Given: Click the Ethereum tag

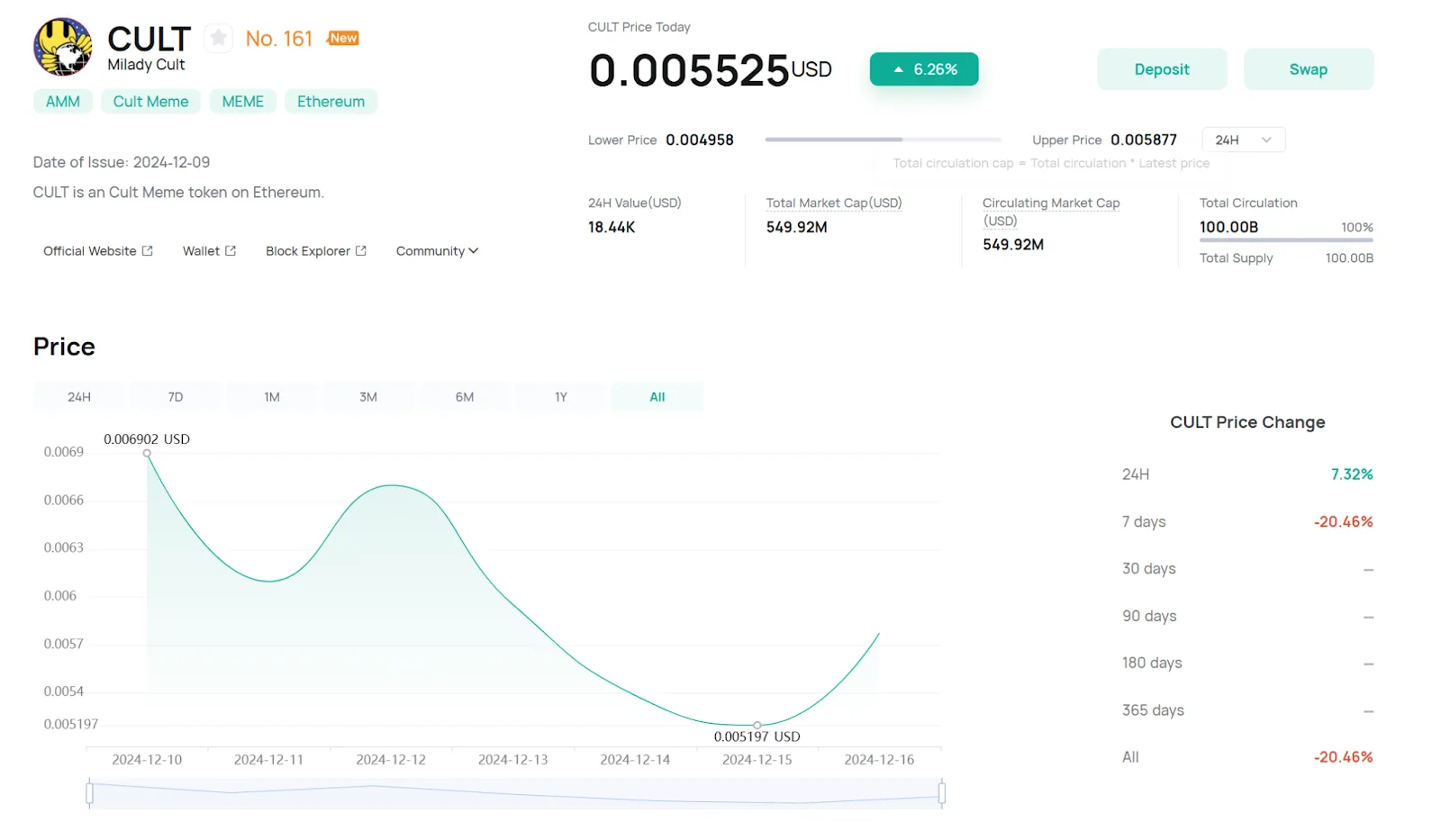Looking at the screenshot, I should 331,102.
